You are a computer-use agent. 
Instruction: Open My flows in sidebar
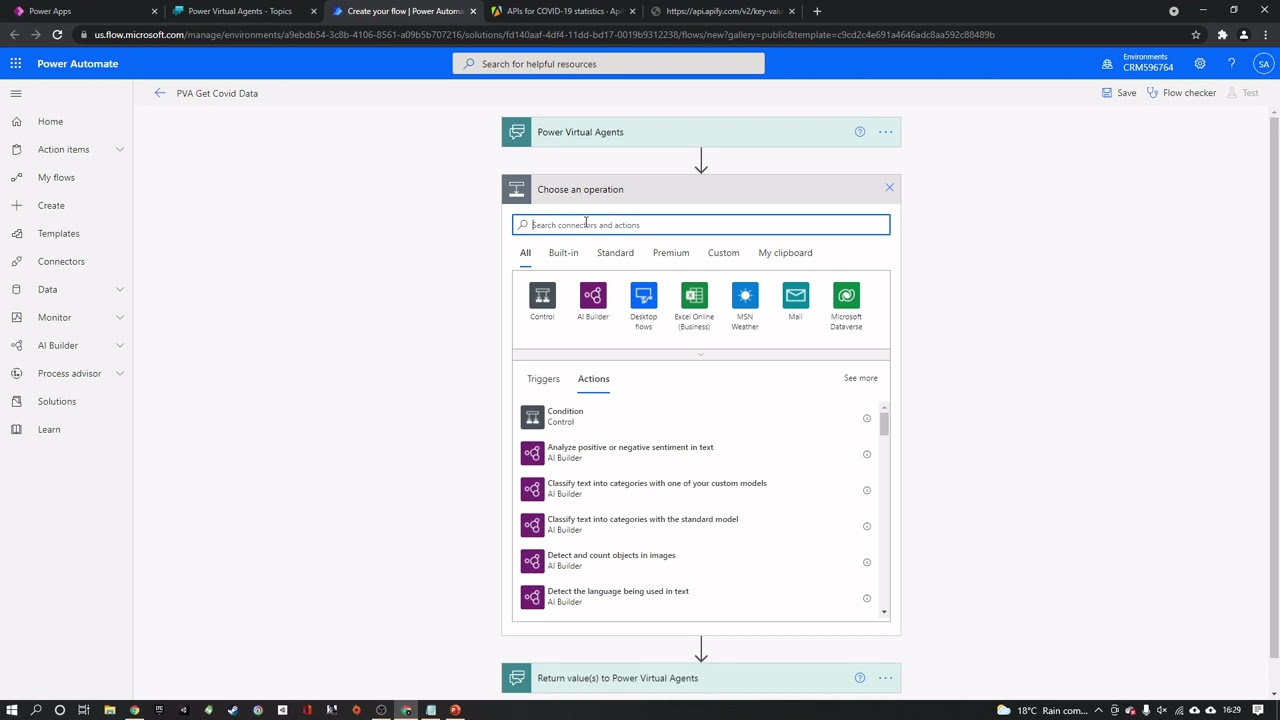tap(56, 177)
